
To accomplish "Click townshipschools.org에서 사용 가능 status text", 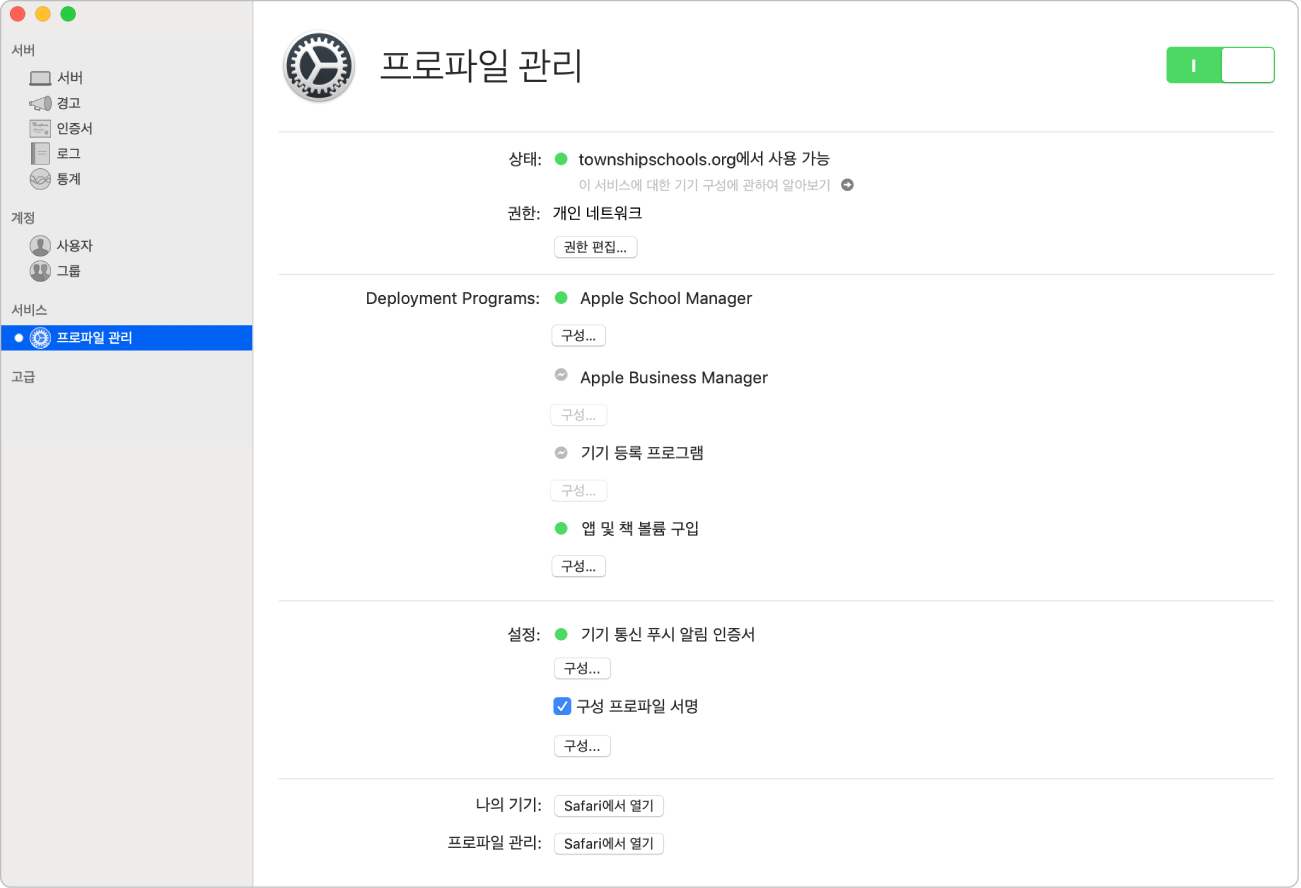I will point(704,158).
